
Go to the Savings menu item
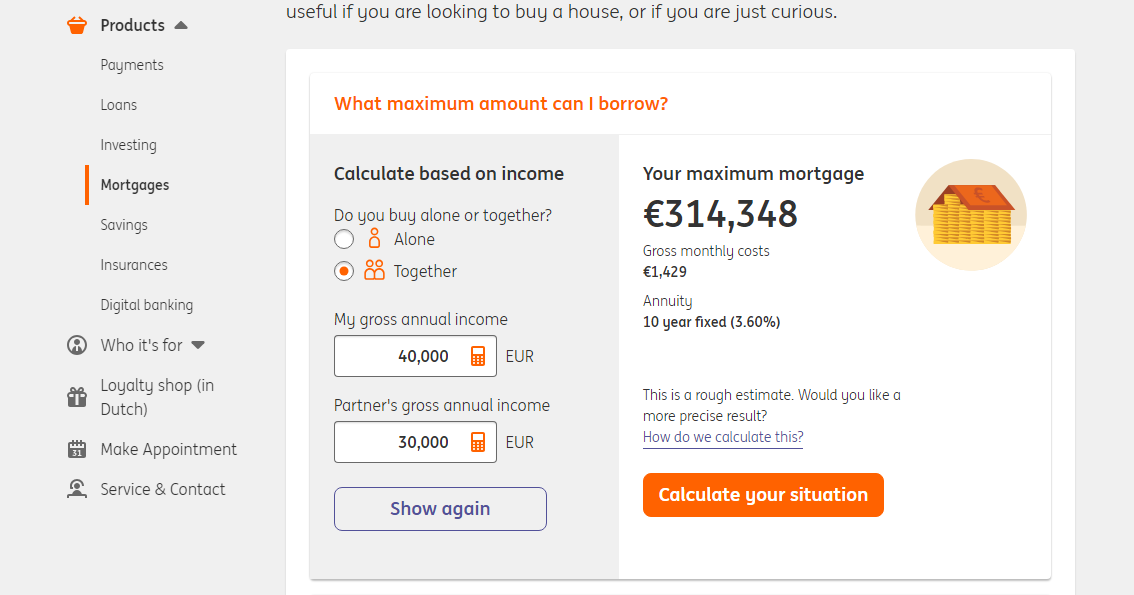tap(124, 225)
